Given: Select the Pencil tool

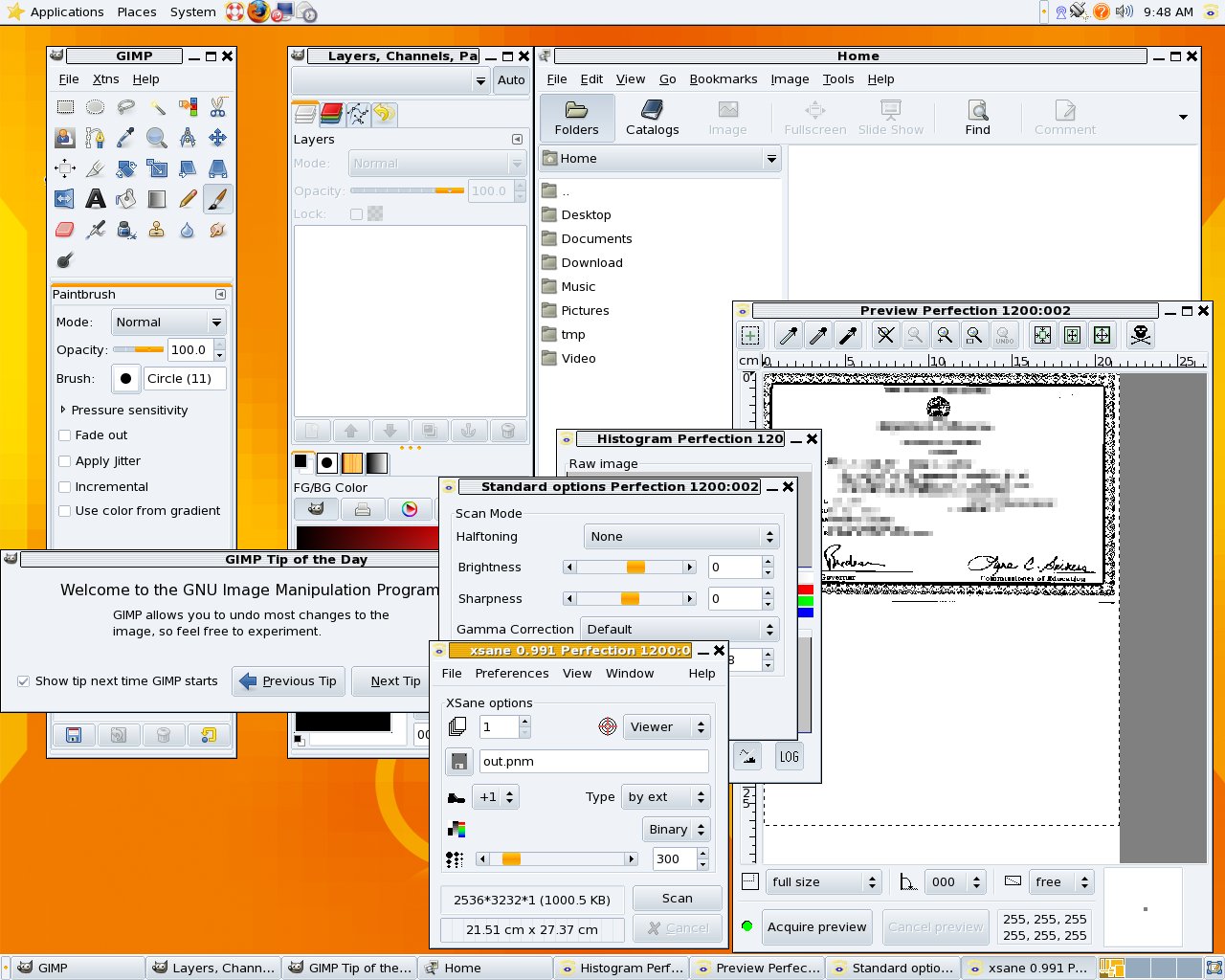Looking at the screenshot, I should coord(188,199).
